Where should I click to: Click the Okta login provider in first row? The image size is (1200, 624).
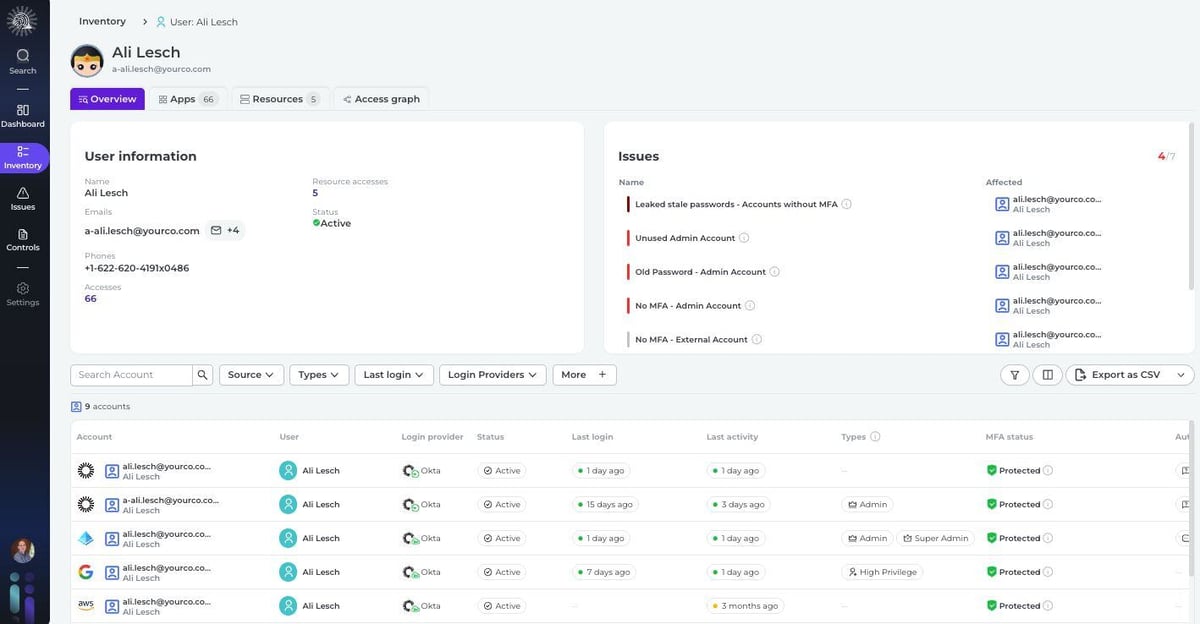pyautogui.click(x=421, y=471)
